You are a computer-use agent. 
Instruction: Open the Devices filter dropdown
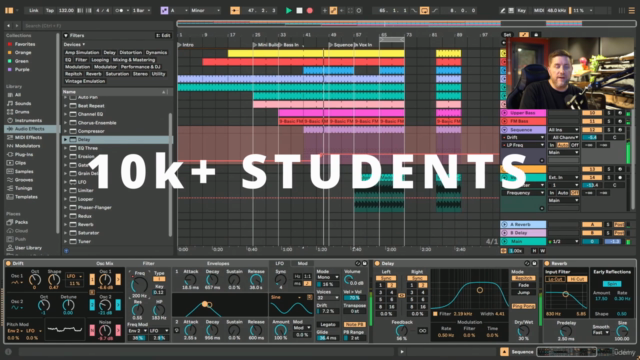tap(74, 44)
